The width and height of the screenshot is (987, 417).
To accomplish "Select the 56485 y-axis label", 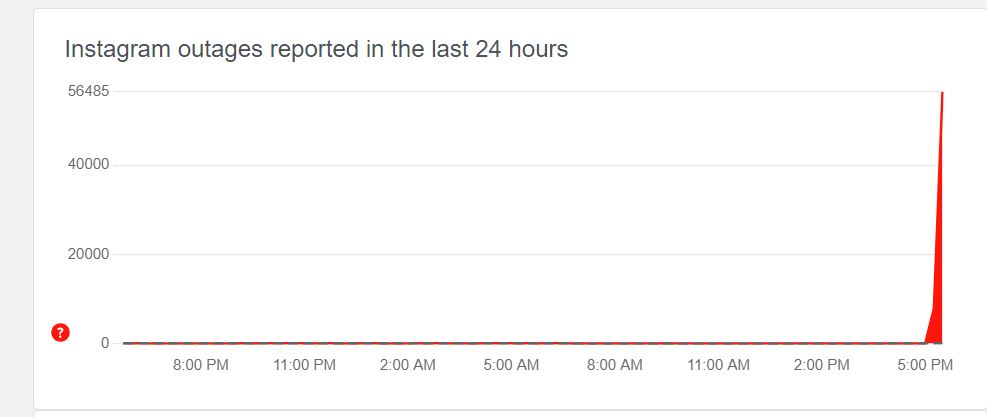I will click(88, 92).
